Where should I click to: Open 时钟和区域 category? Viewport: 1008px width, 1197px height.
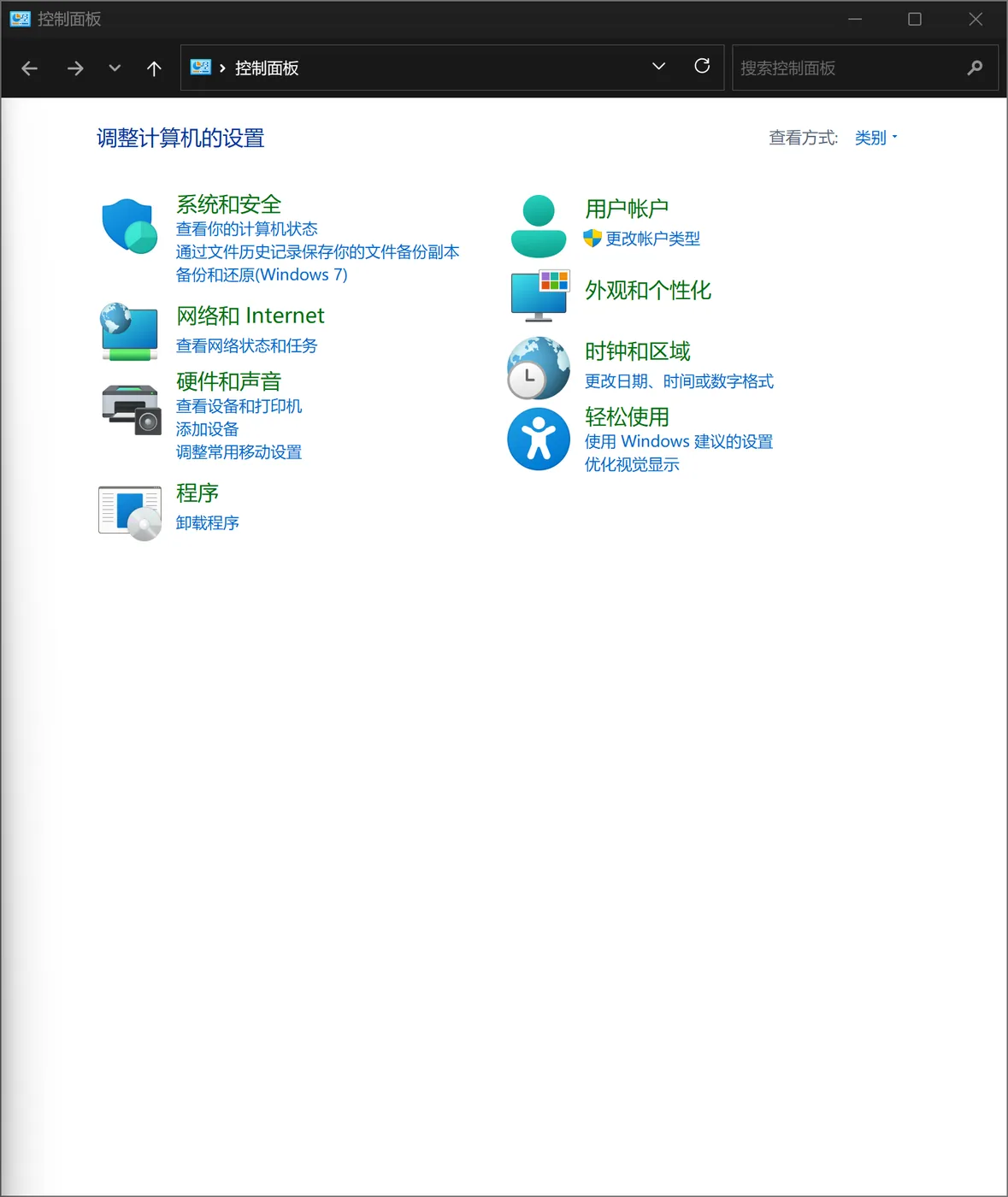(638, 351)
